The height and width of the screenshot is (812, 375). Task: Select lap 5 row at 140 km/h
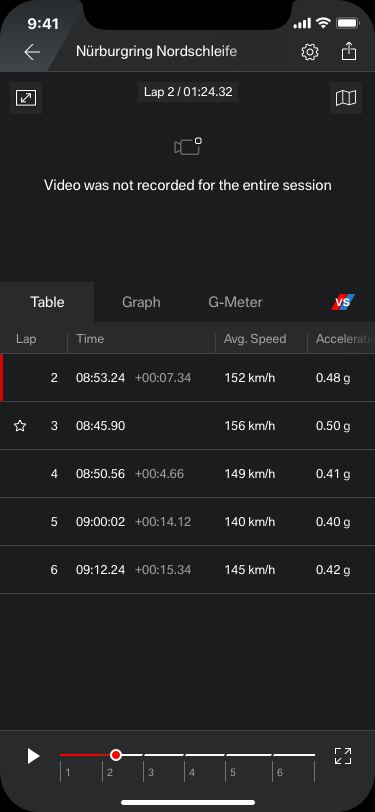(x=188, y=521)
